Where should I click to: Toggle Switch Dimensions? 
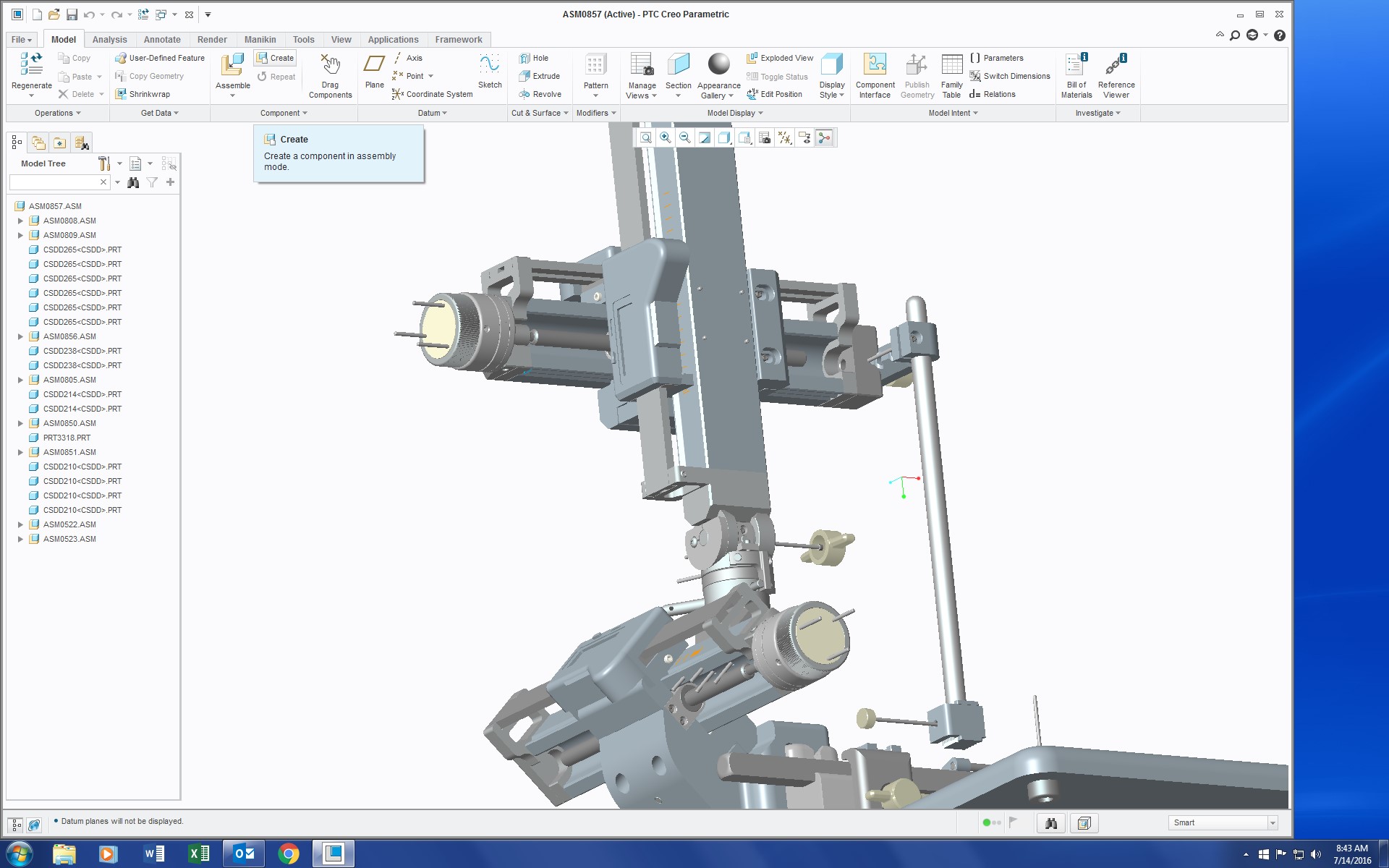click(1009, 76)
